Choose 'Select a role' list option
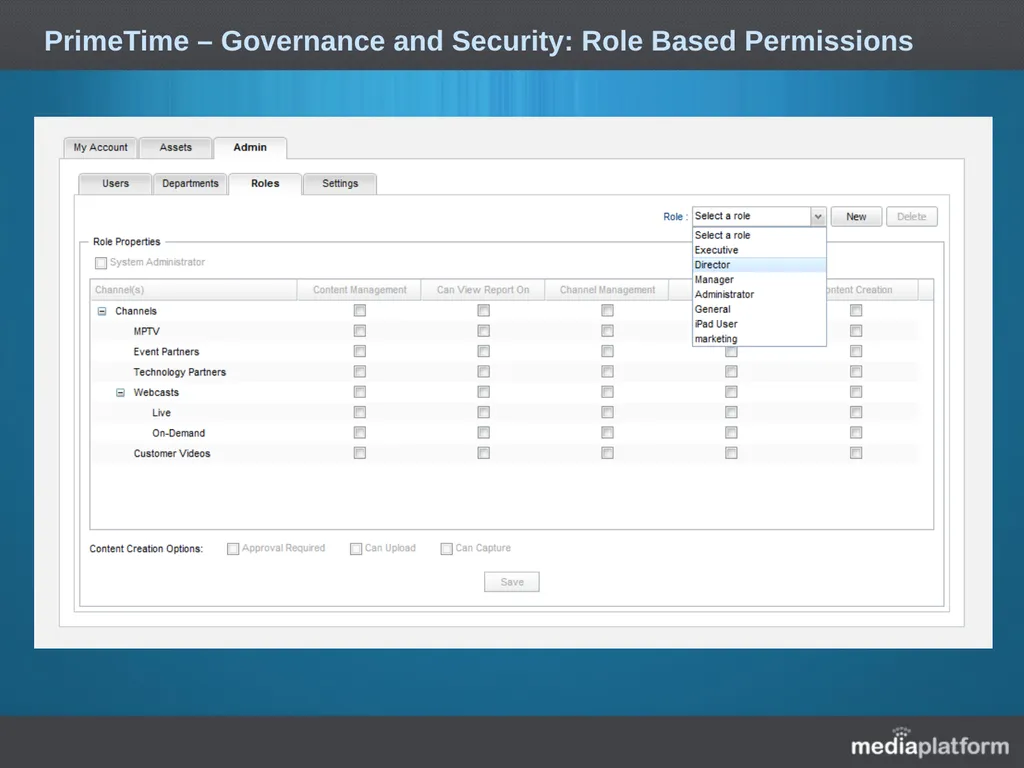1024x768 pixels. (x=759, y=235)
